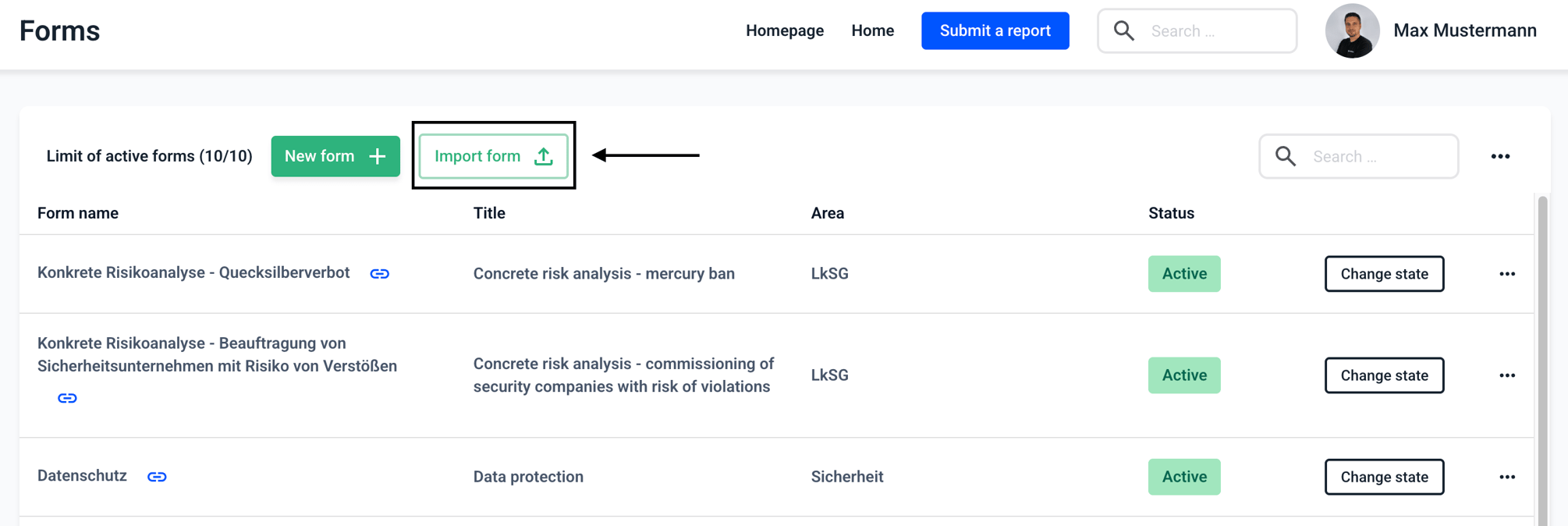Open Max Mustermann user menu
Viewport: 1568px width, 526px height.
click(1431, 30)
